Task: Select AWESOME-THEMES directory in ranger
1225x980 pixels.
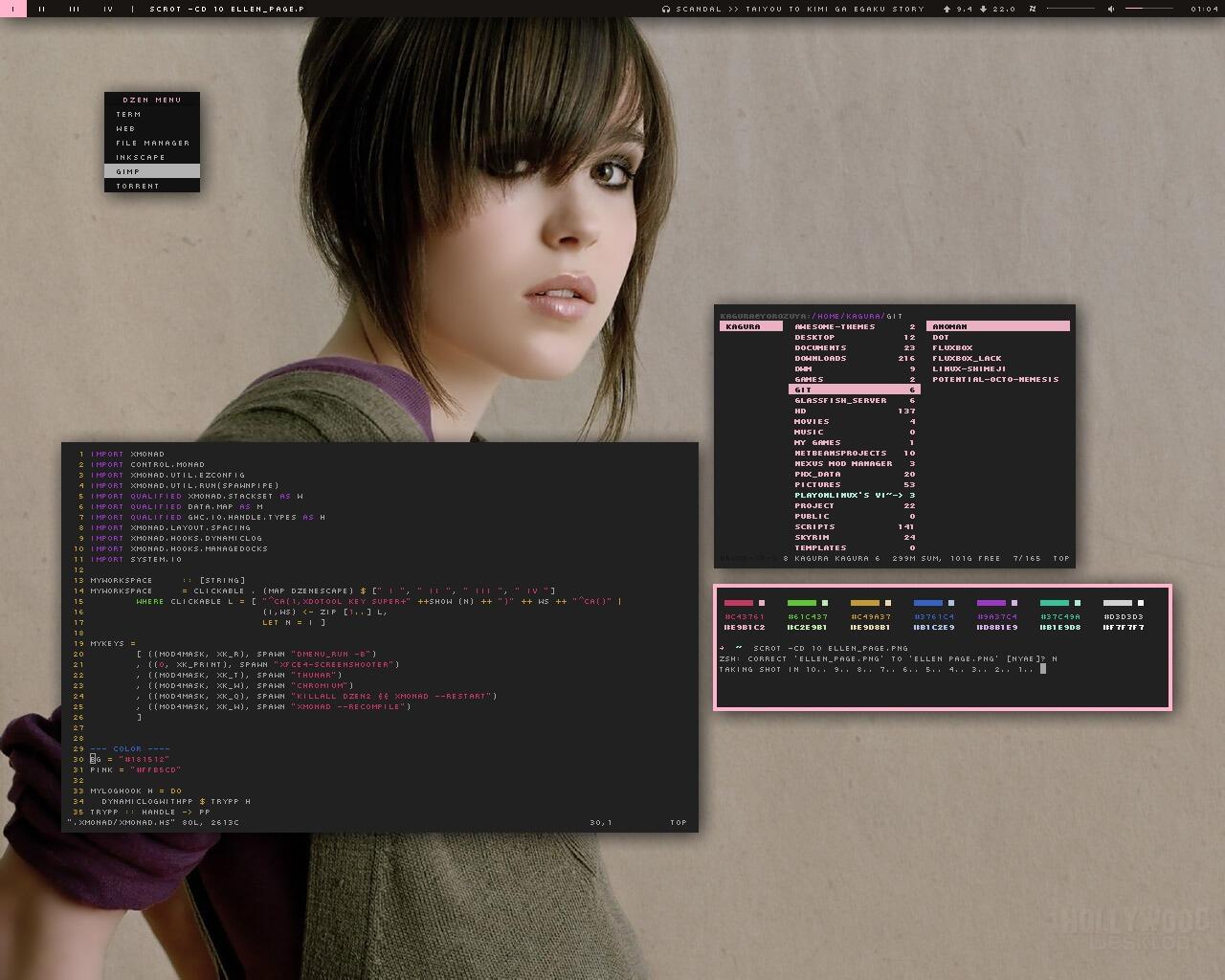Action: click(x=855, y=326)
